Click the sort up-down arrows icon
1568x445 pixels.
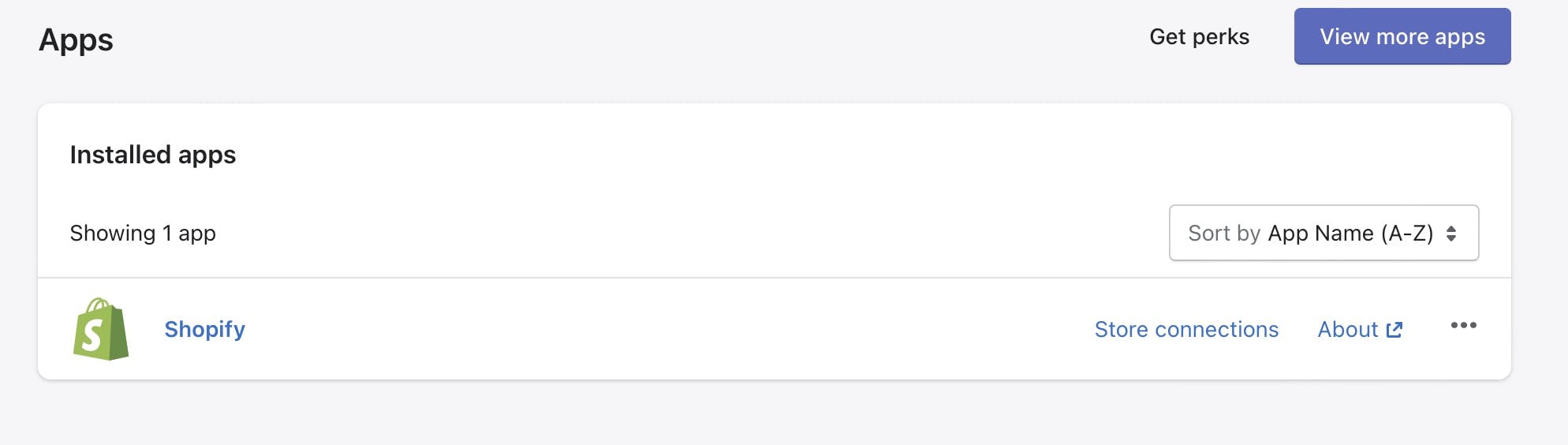coord(1451,234)
